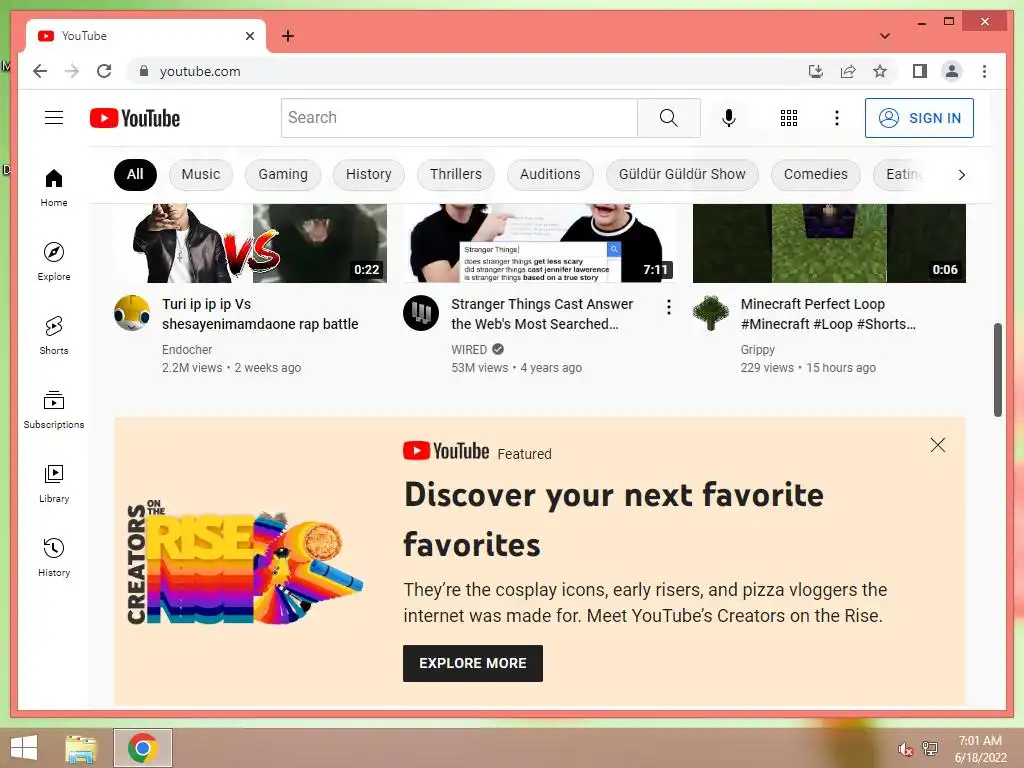
Task: Open the taskbar clock showing 7:01 AM
Action: (x=980, y=749)
